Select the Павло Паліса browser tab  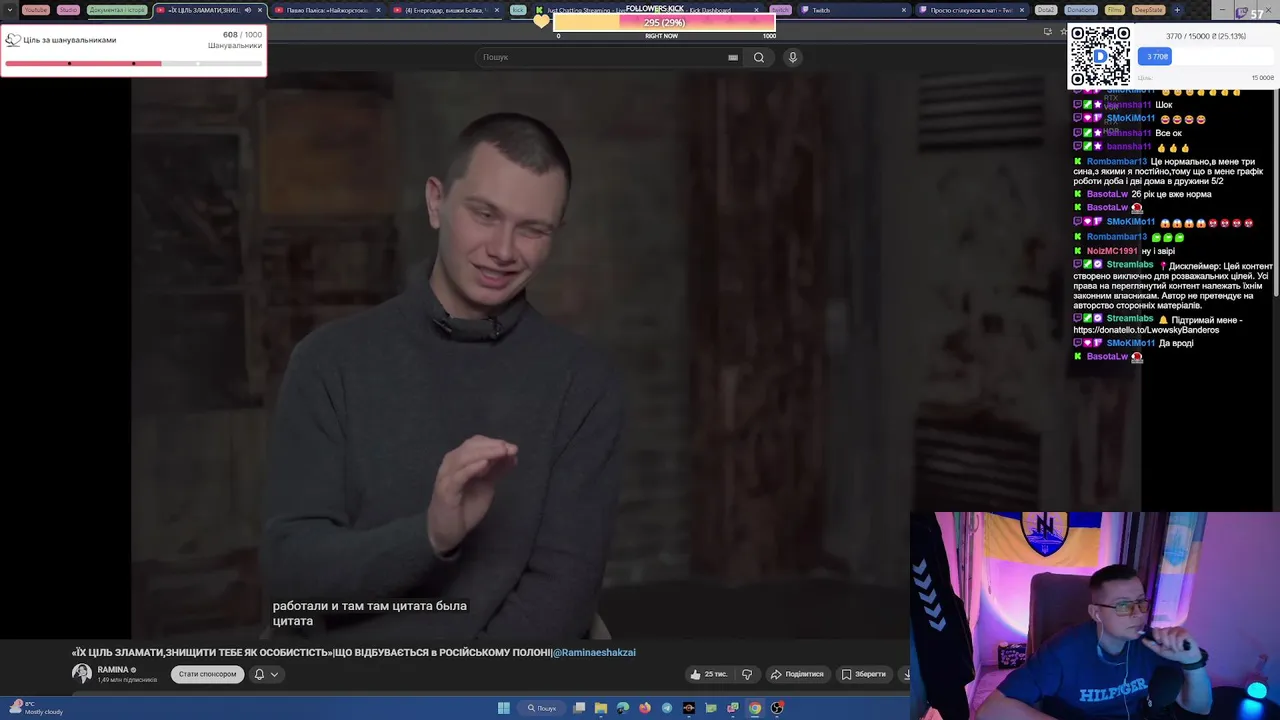coord(328,10)
